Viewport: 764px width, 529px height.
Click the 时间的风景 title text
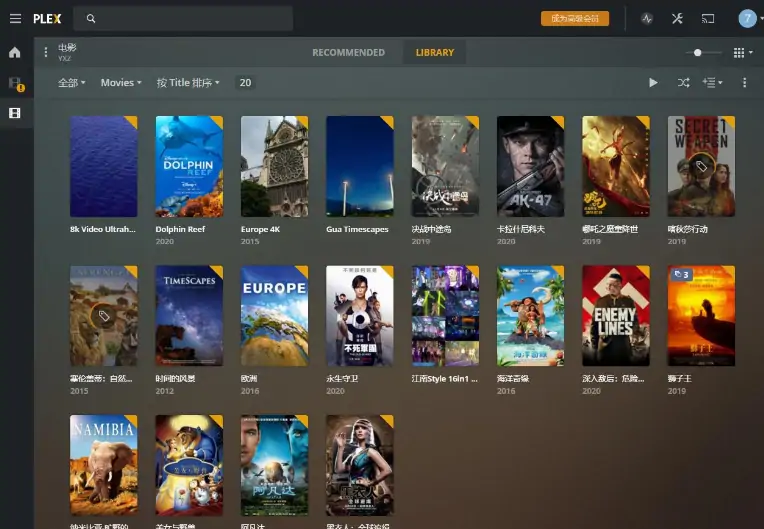pos(175,378)
